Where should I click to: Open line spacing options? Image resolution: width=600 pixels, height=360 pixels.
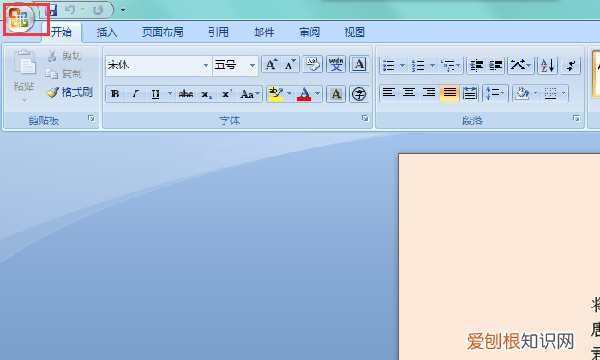[x=495, y=93]
